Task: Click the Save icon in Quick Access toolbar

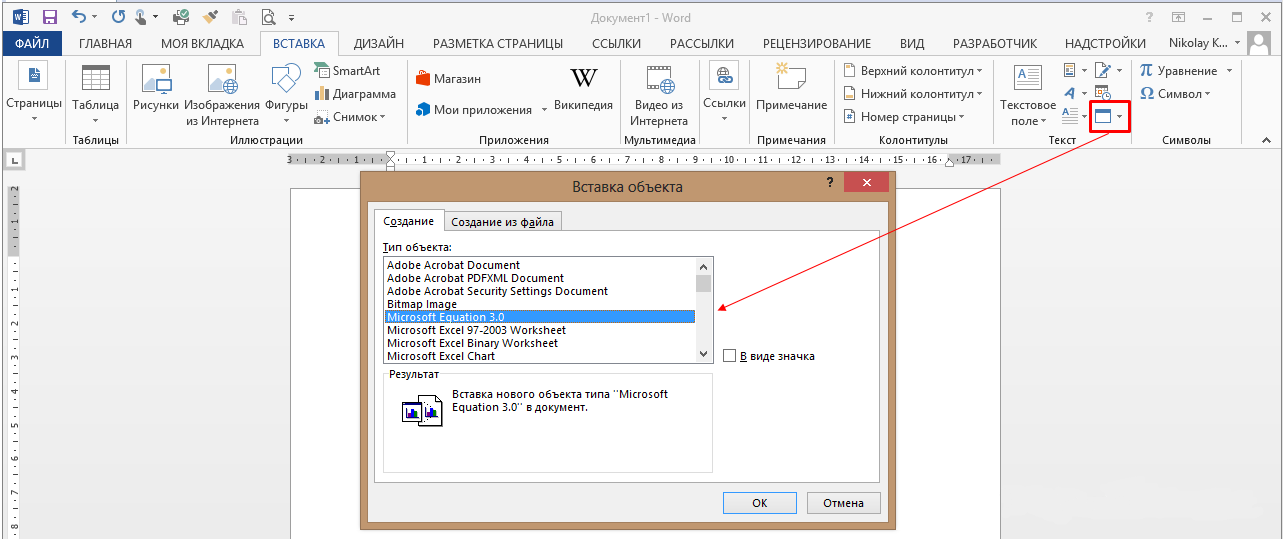Action: click(x=49, y=16)
